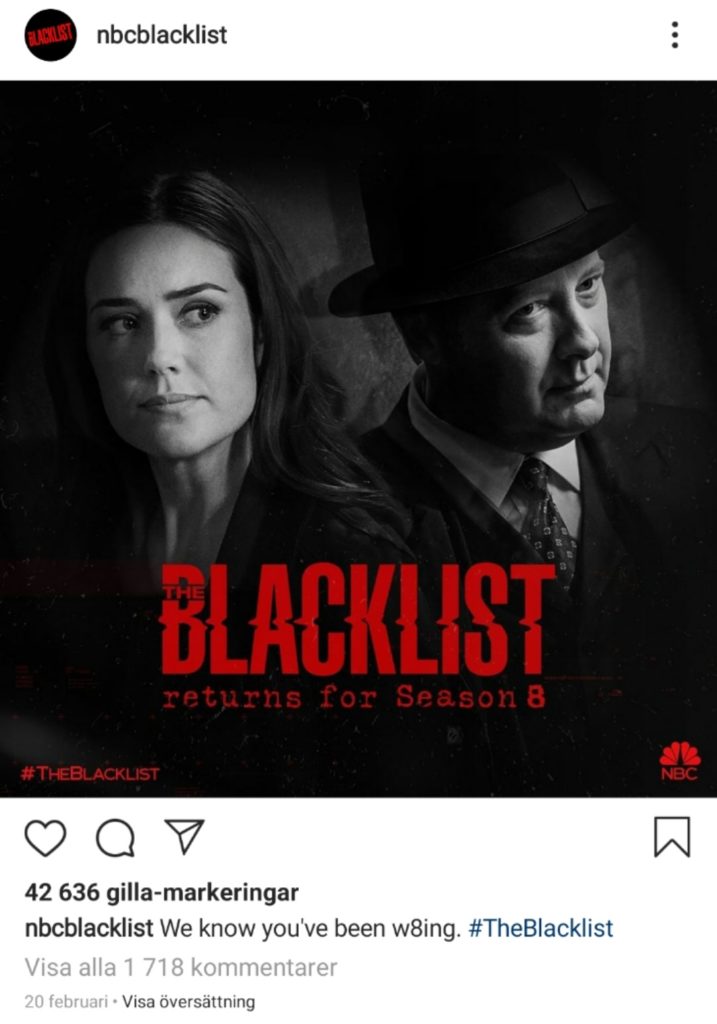Open comments via speech bubble icon

click(116, 837)
